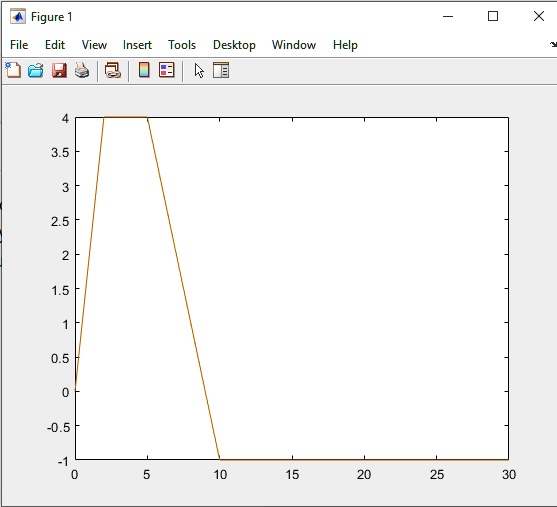Open the View menu

94,45
